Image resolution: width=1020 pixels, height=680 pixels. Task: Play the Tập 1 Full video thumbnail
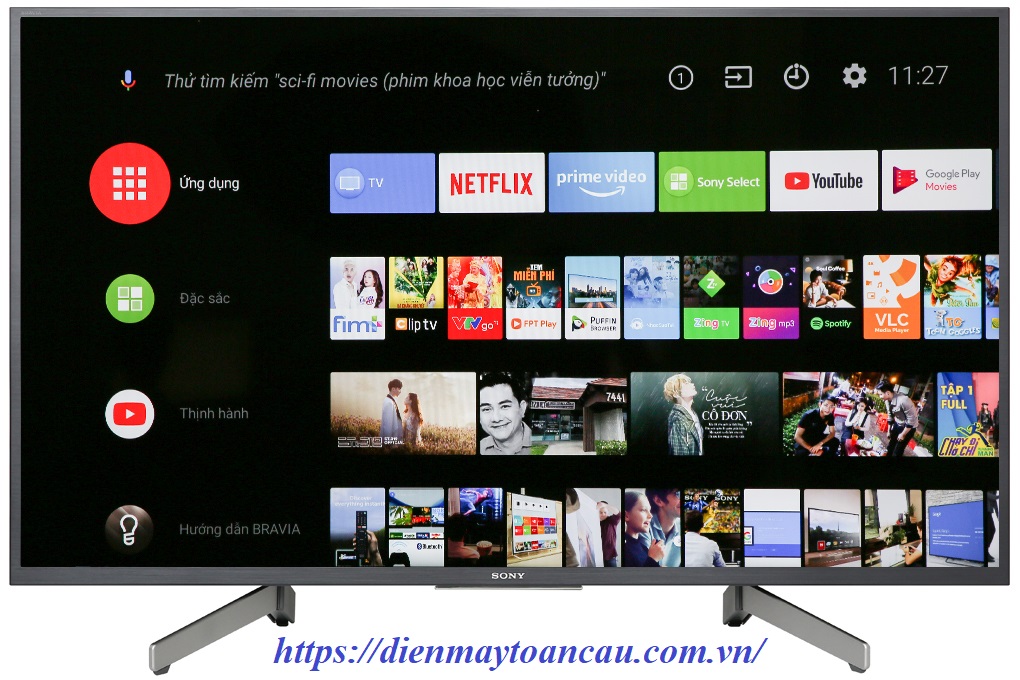968,414
